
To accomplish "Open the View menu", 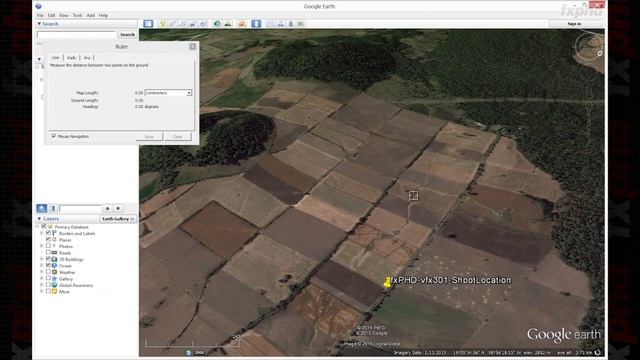I will pyautogui.click(x=64, y=15).
